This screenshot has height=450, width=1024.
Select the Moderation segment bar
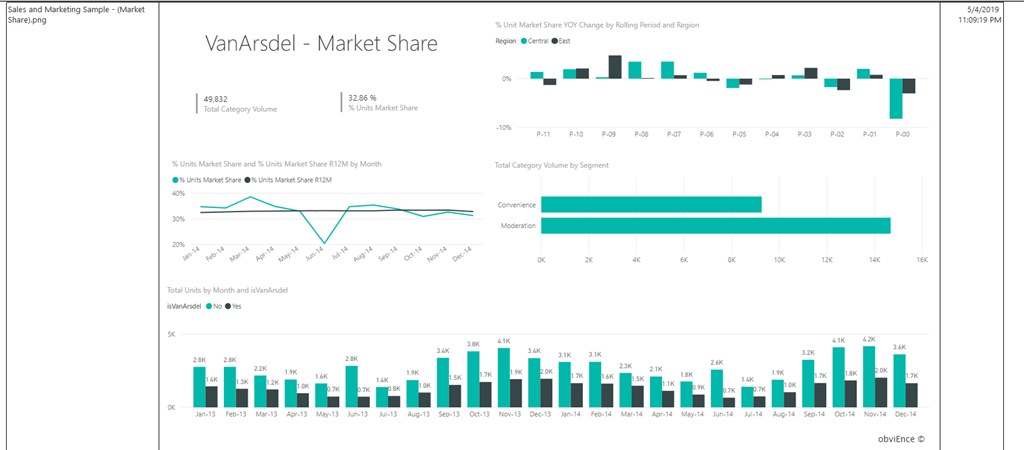[715, 226]
